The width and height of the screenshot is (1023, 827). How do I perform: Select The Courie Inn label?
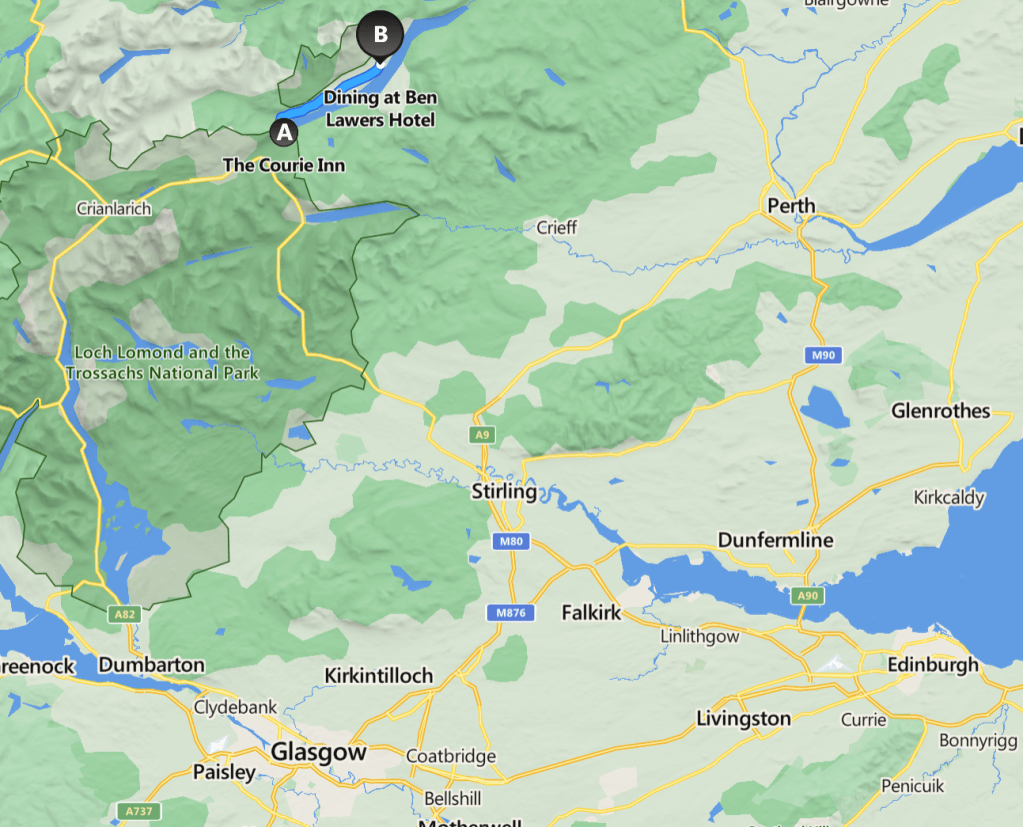click(284, 165)
